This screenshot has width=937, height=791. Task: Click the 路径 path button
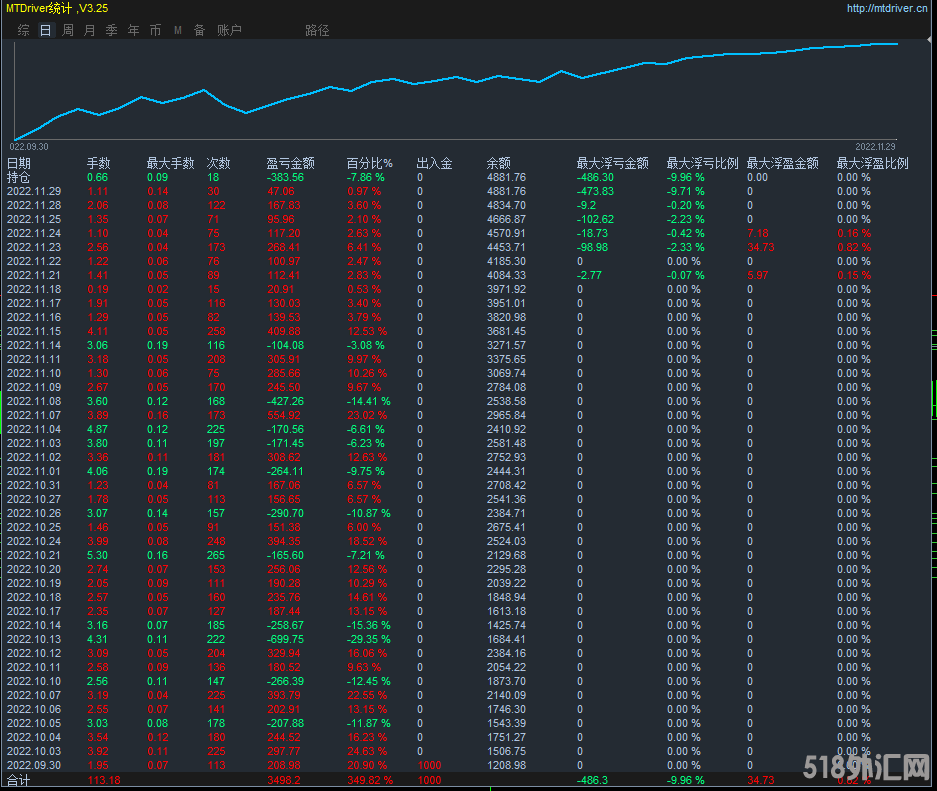coord(316,30)
